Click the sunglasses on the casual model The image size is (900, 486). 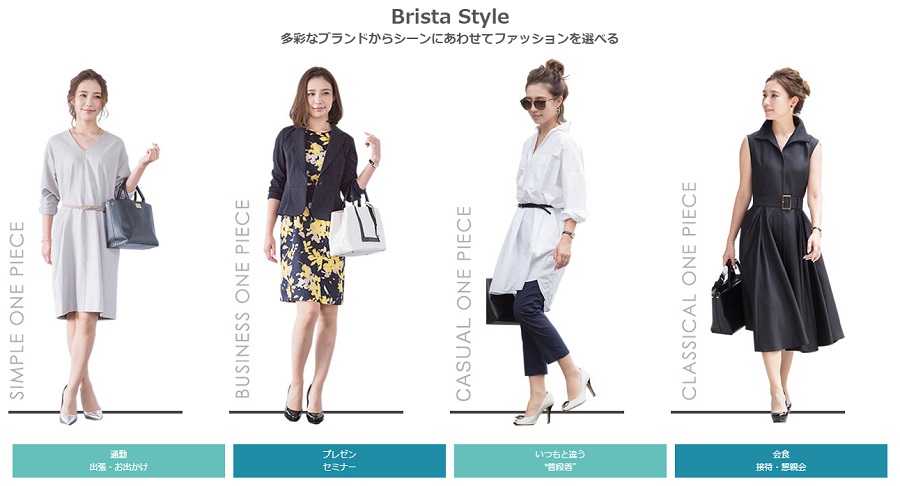coord(537,103)
